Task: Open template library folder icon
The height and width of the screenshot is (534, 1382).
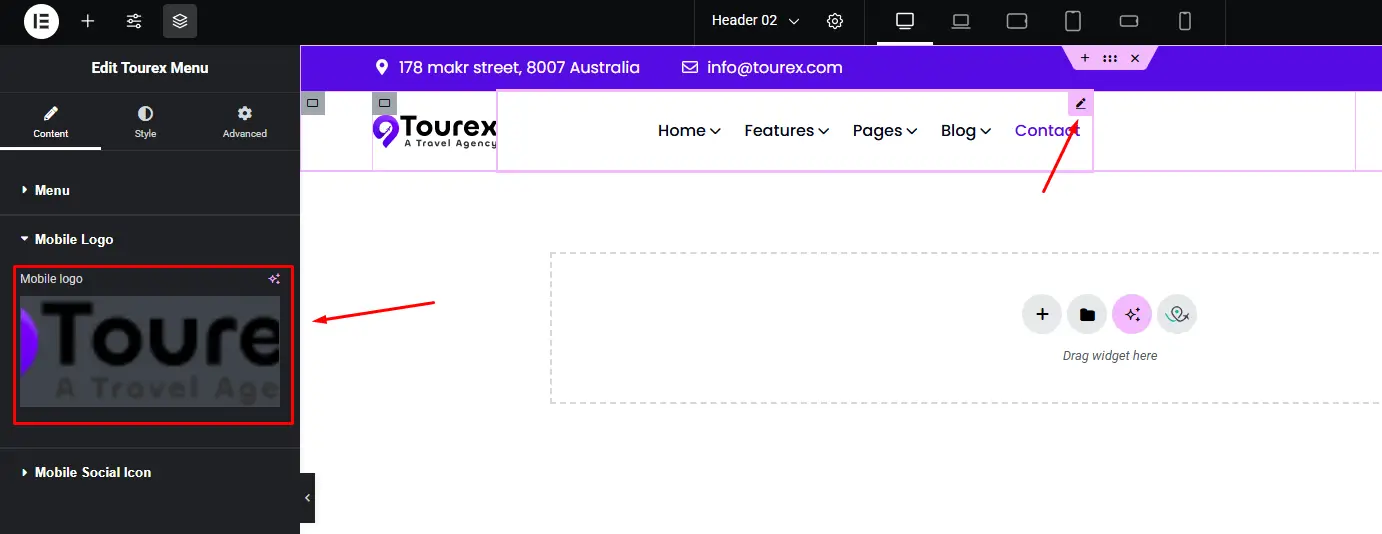Action: [1087, 314]
